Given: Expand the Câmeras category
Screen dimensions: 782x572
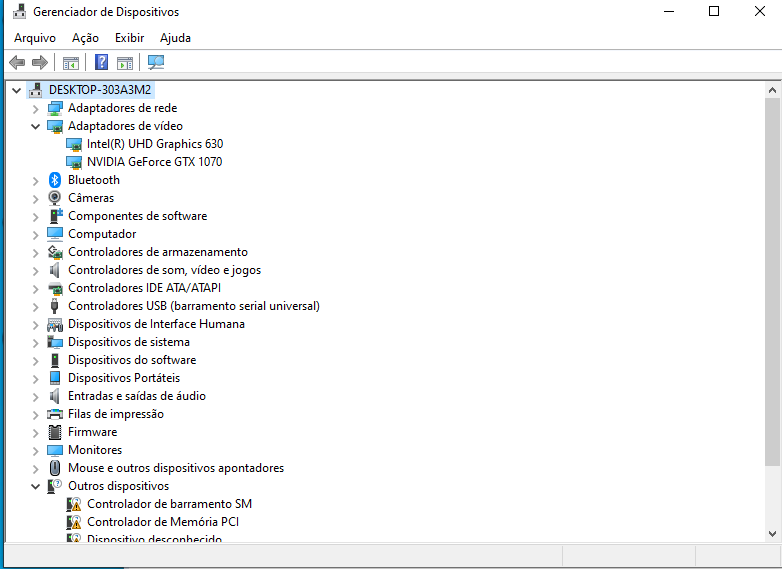Looking at the screenshot, I should pos(35,198).
